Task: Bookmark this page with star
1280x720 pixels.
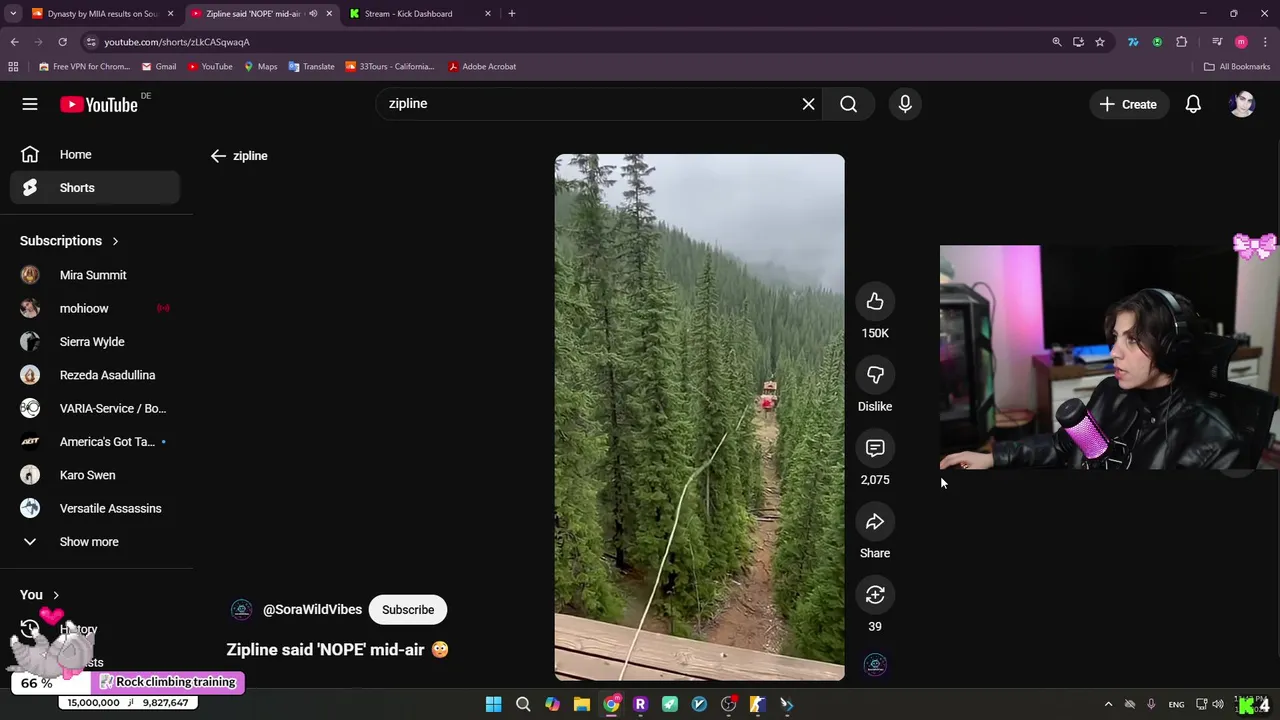Action: (x=1100, y=42)
